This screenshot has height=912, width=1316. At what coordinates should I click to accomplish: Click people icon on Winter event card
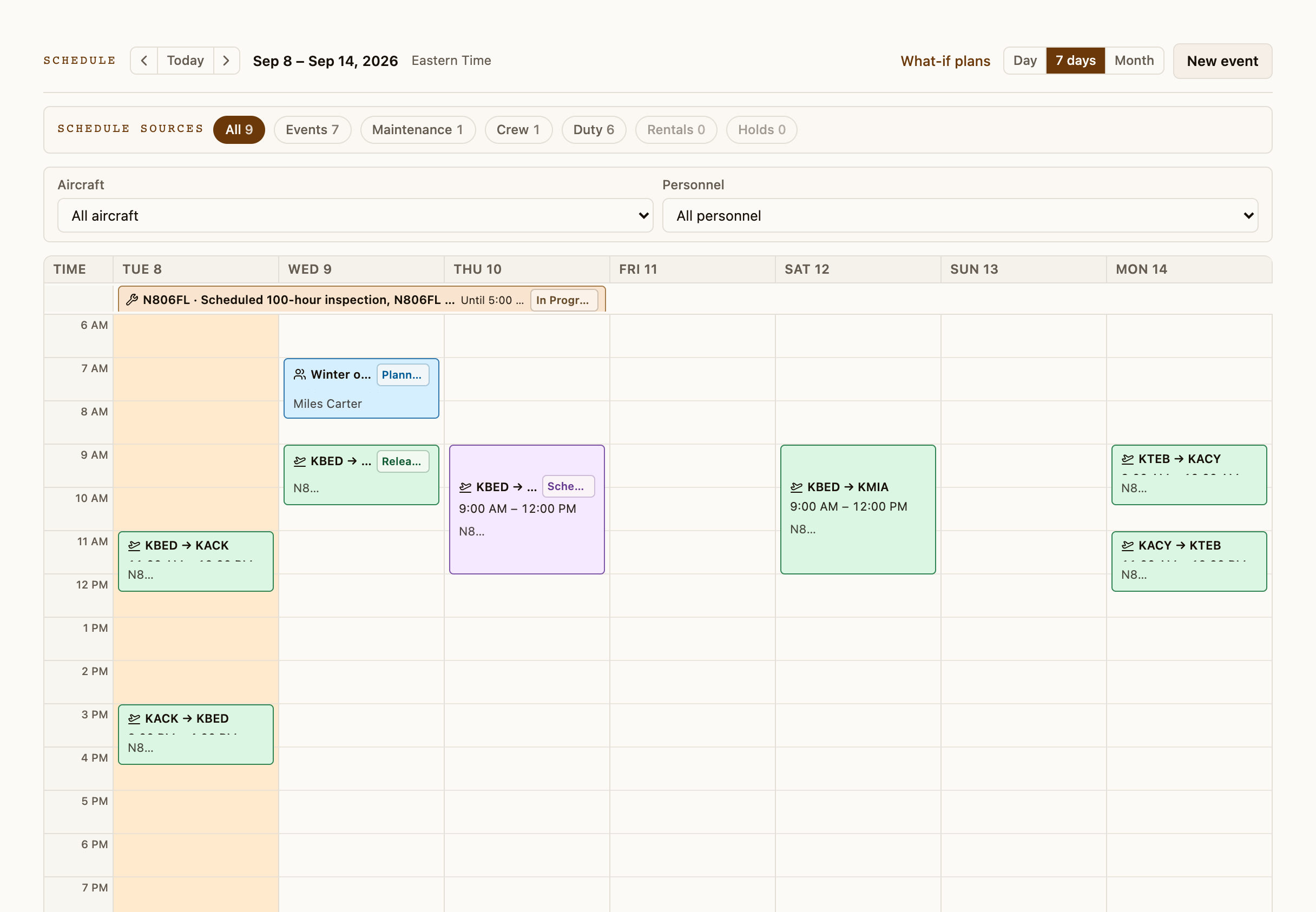(x=300, y=374)
